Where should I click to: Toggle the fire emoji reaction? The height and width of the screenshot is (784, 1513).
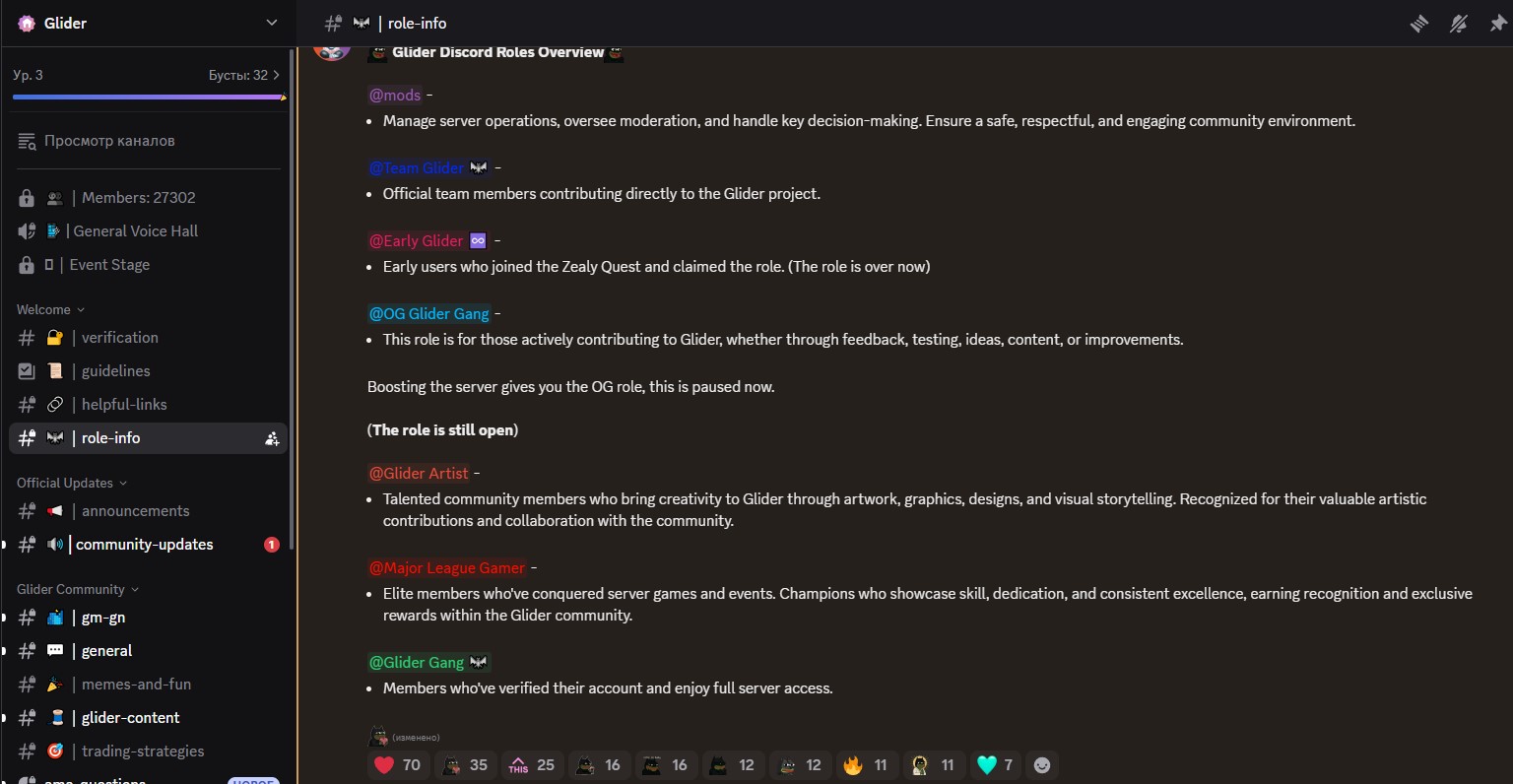pyautogui.click(x=867, y=765)
